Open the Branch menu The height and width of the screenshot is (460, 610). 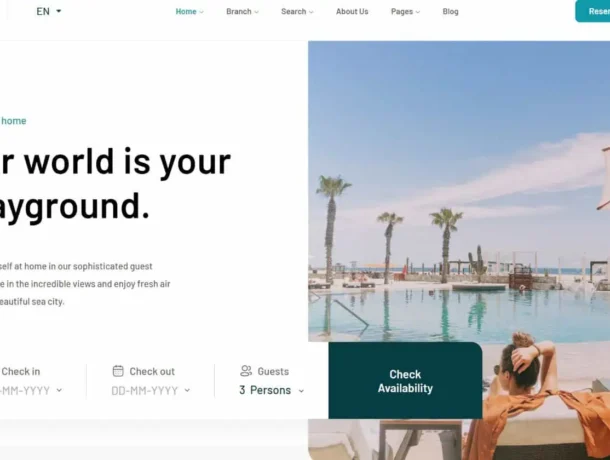(242, 12)
